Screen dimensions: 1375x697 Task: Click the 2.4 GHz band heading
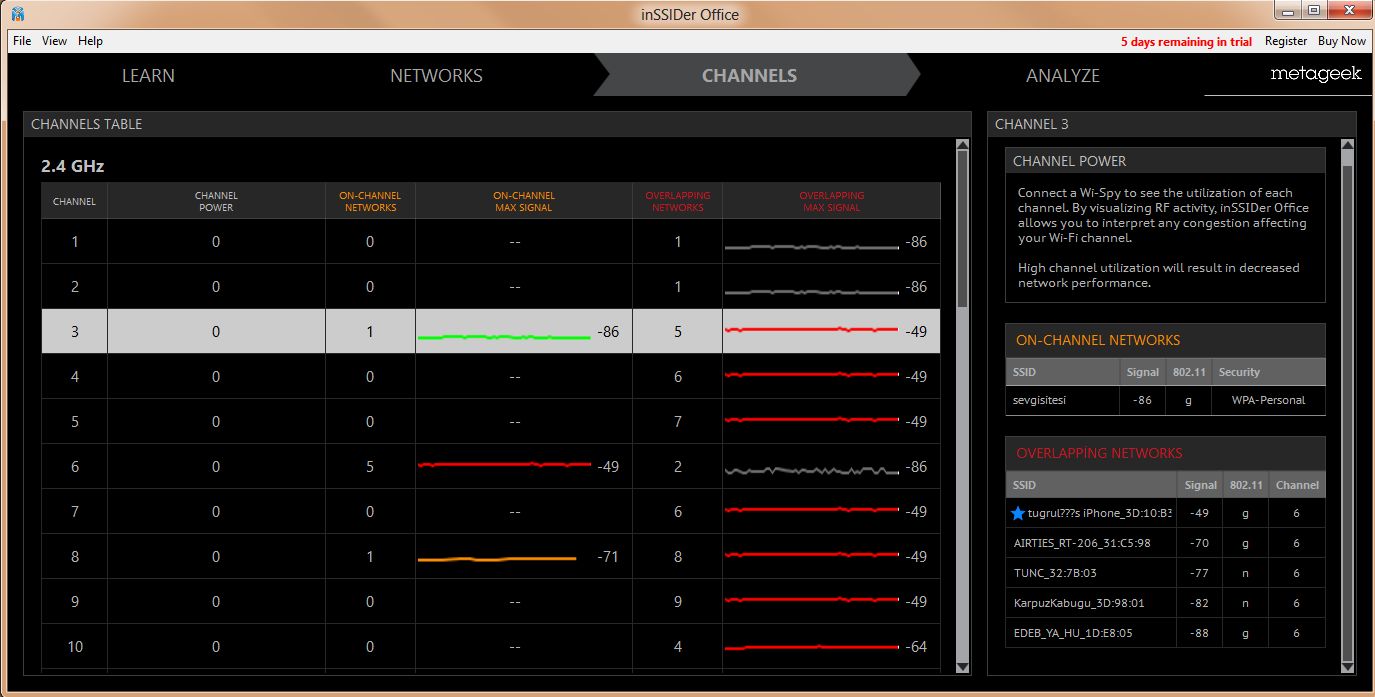click(x=72, y=166)
